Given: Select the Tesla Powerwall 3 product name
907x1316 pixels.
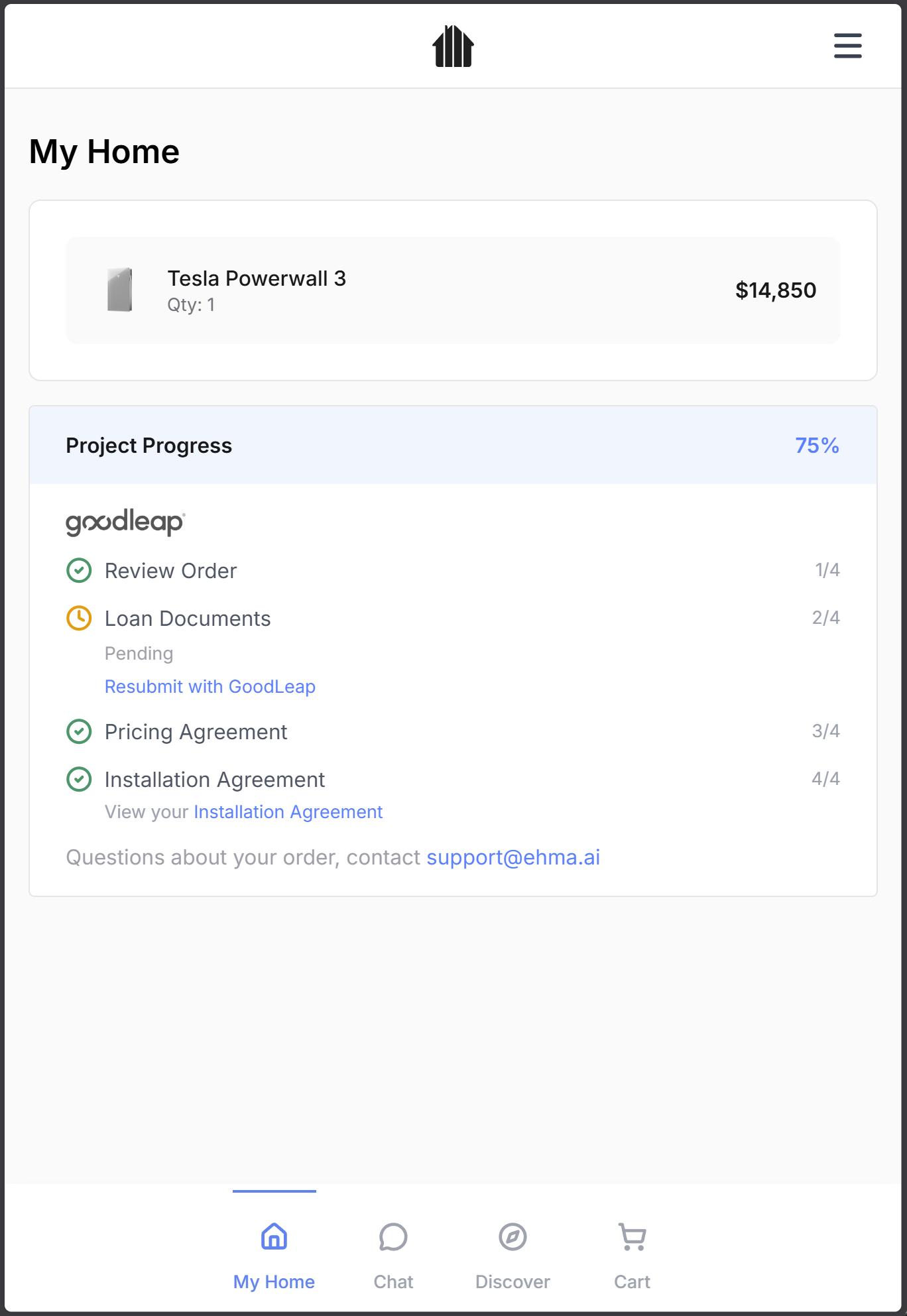Looking at the screenshot, I should 257,278.
